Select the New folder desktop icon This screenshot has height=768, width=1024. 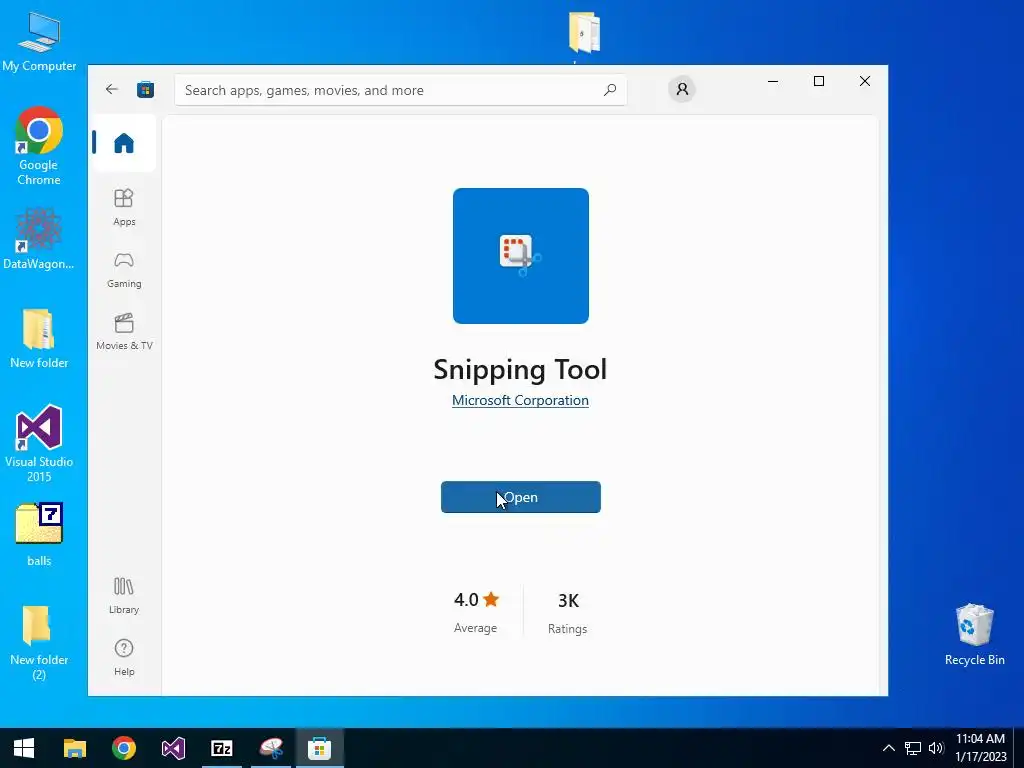(x=39, y=338)
